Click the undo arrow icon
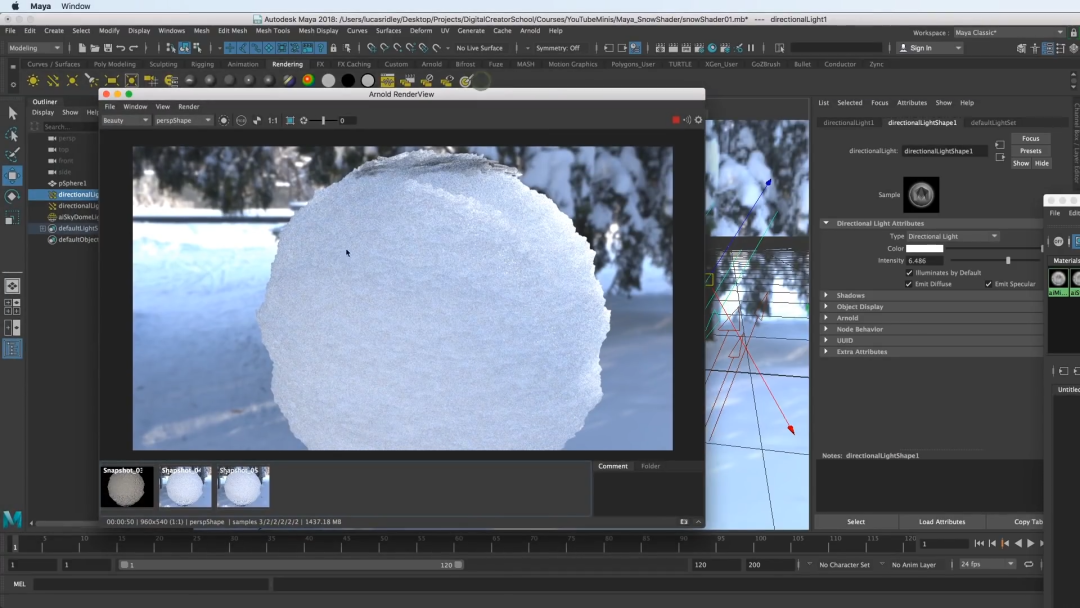This screenshot has height=608, width=1080. (x=121, y=48)
